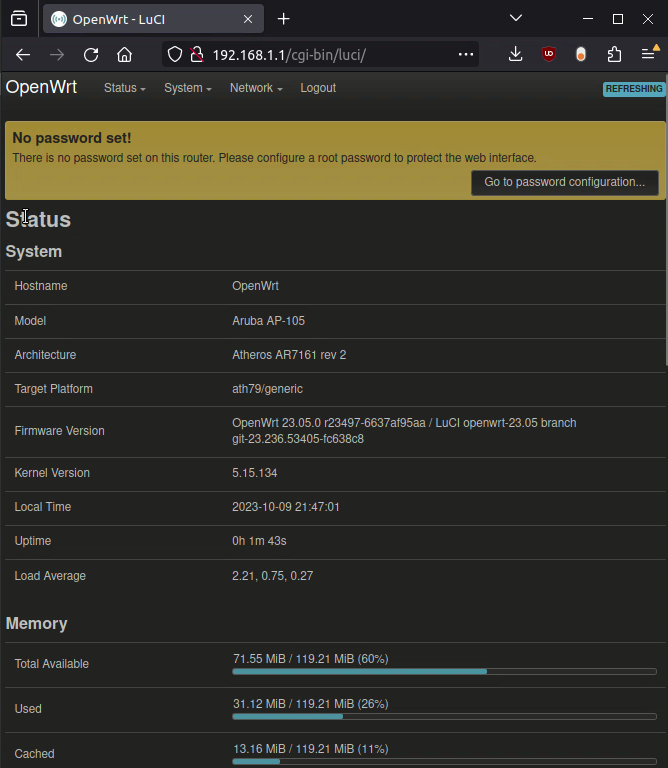Screen dimensions: 668x768
Task: Open the Firefox application menu
Action: pos(648,53)
